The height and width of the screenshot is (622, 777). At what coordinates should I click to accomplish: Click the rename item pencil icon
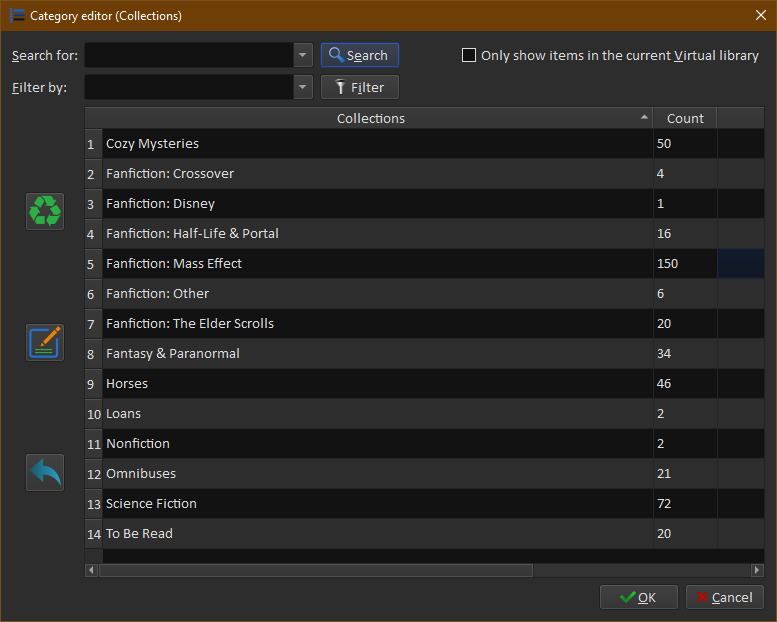pos(45,342)
